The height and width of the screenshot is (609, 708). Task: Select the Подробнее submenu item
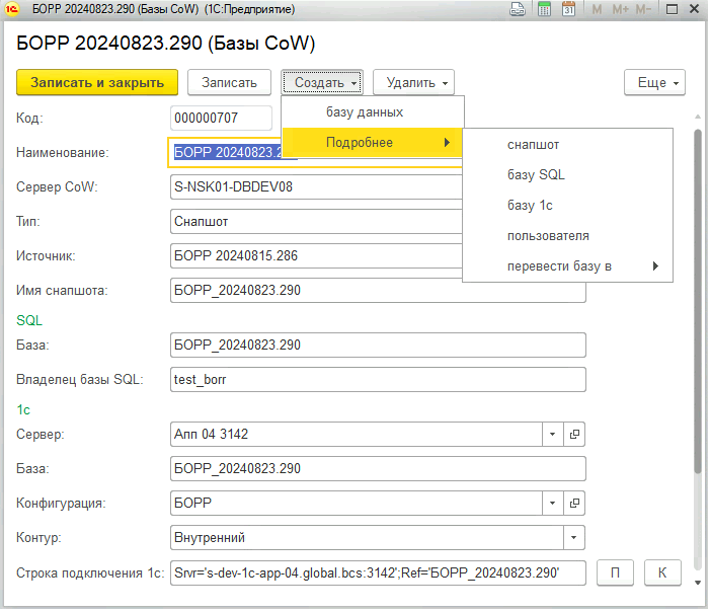373,143
